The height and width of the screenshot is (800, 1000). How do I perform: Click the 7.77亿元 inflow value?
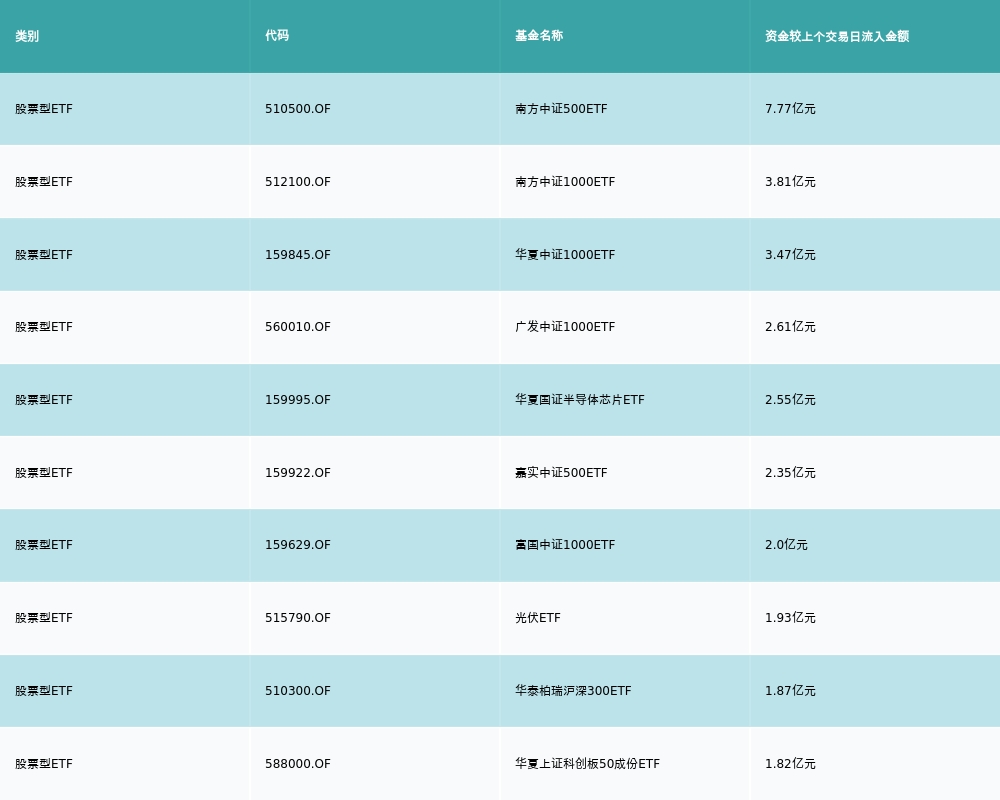click(790, 109)
